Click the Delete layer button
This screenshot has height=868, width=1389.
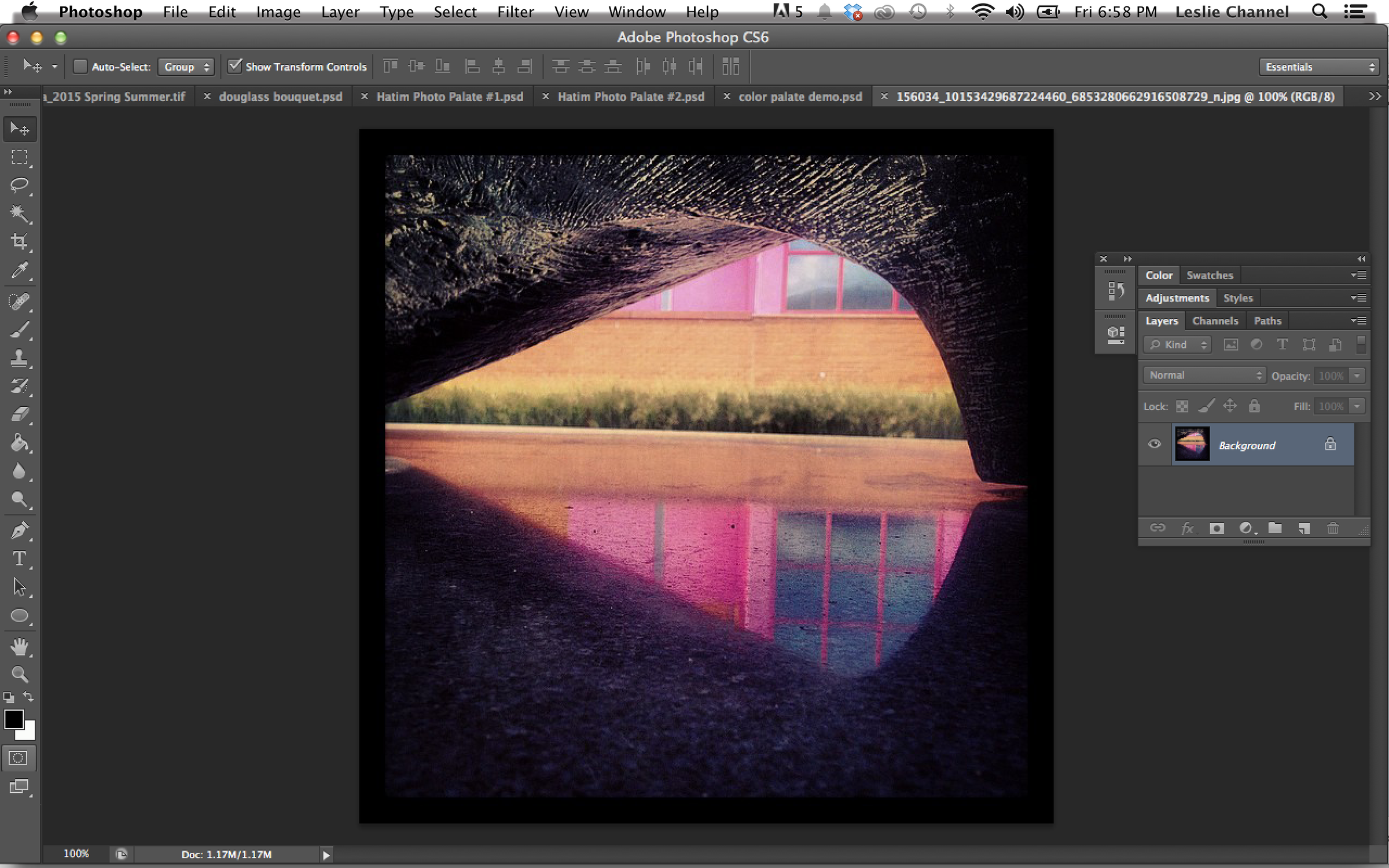click(1333, 528)
